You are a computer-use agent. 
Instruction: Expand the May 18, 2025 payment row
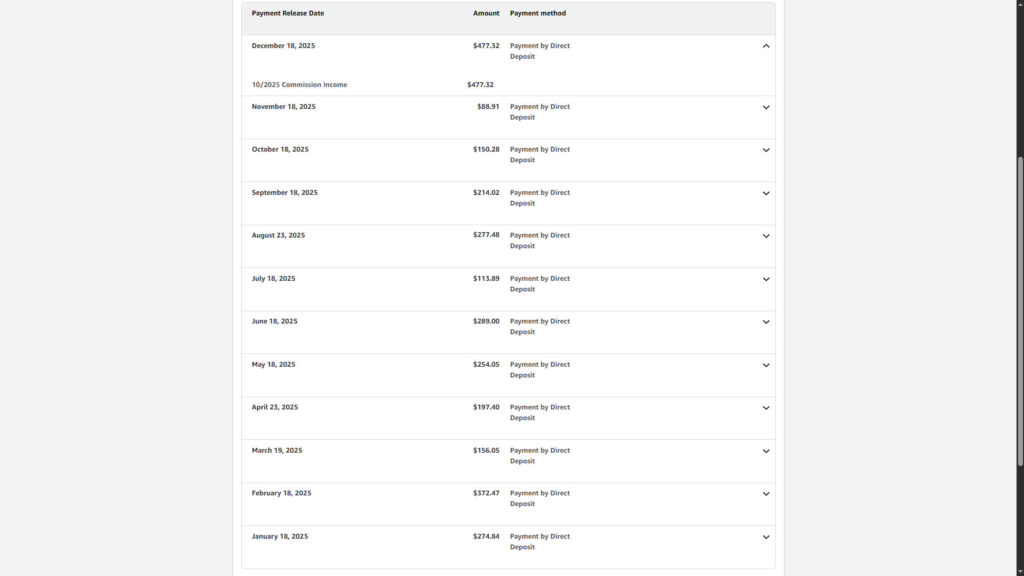coord(766,365)
